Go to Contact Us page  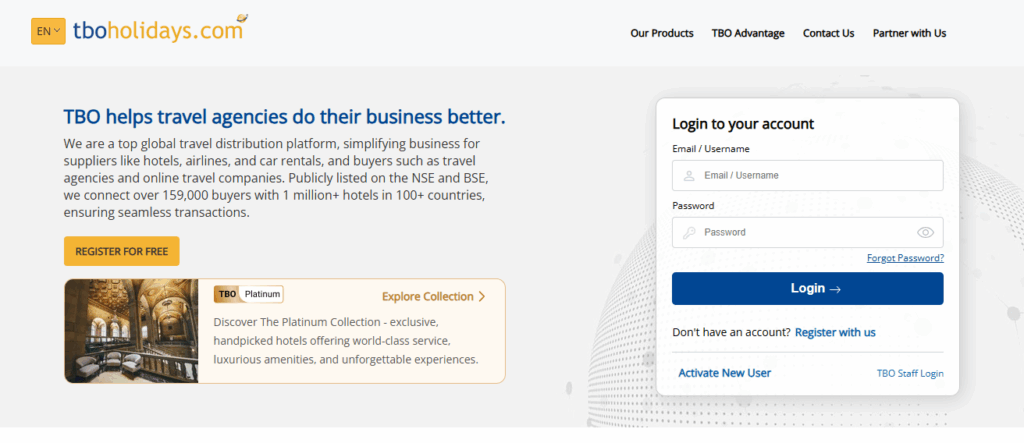(828, 33)
